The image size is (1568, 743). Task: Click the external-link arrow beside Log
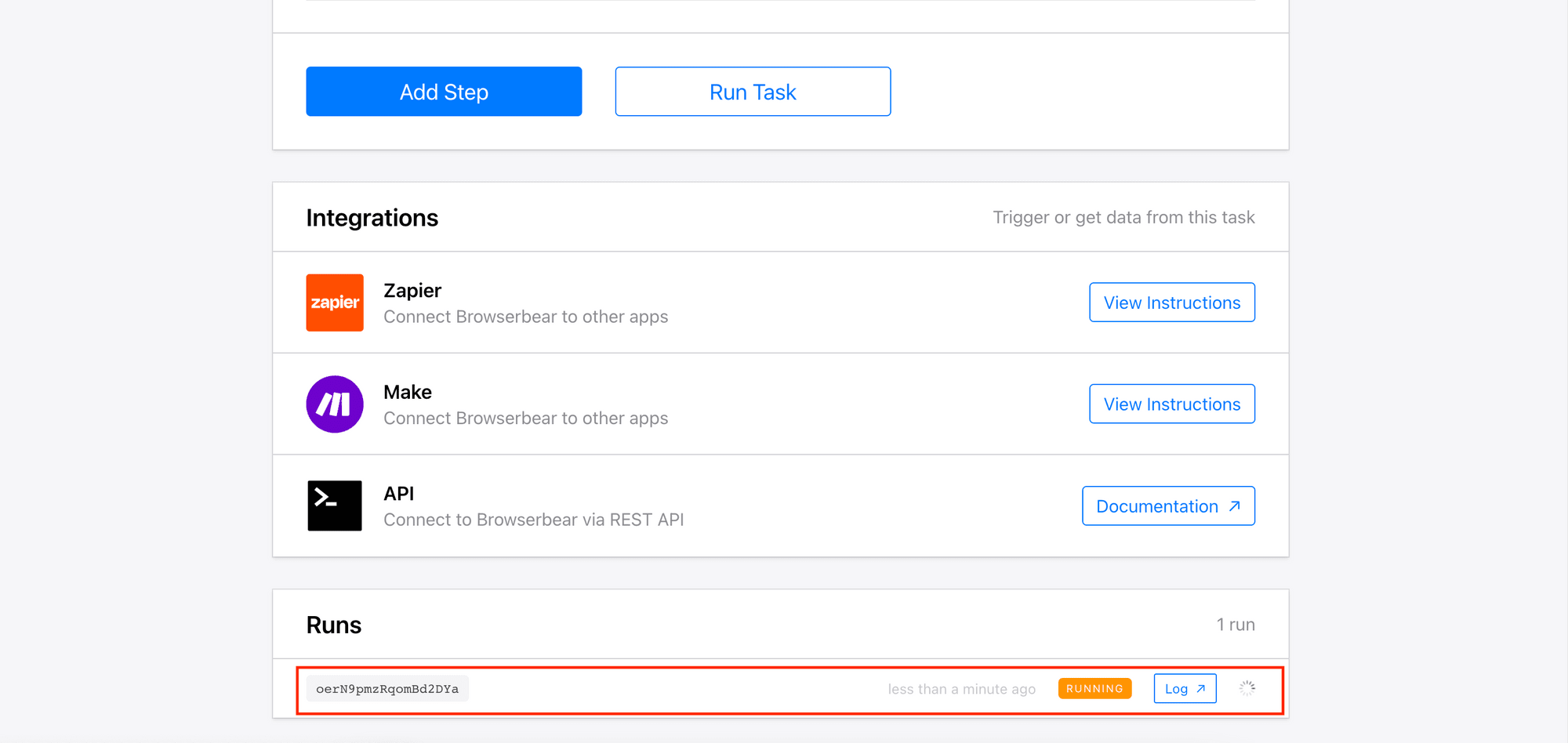1199,688
